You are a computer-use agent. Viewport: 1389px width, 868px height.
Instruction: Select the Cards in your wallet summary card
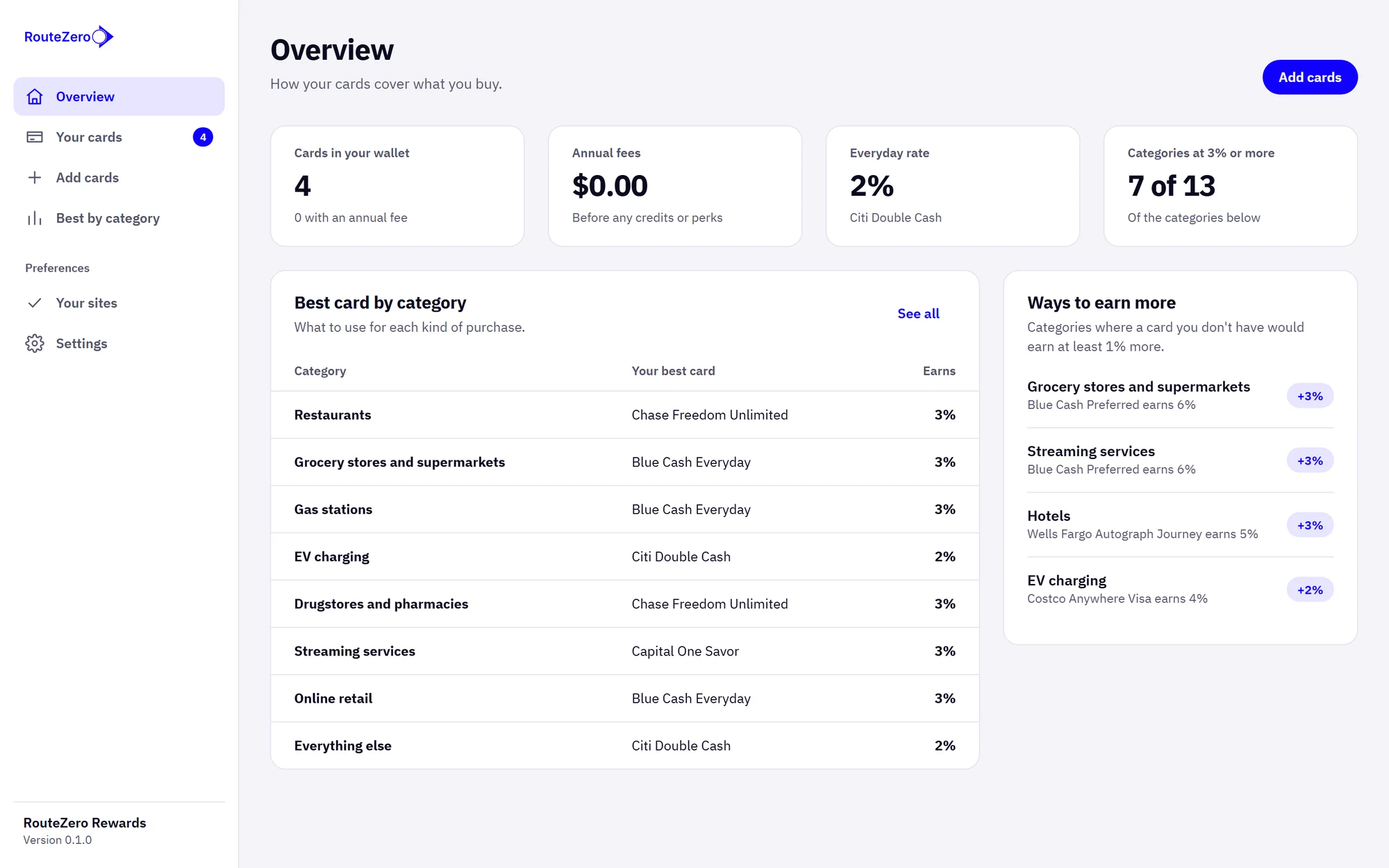click(397, 186)
